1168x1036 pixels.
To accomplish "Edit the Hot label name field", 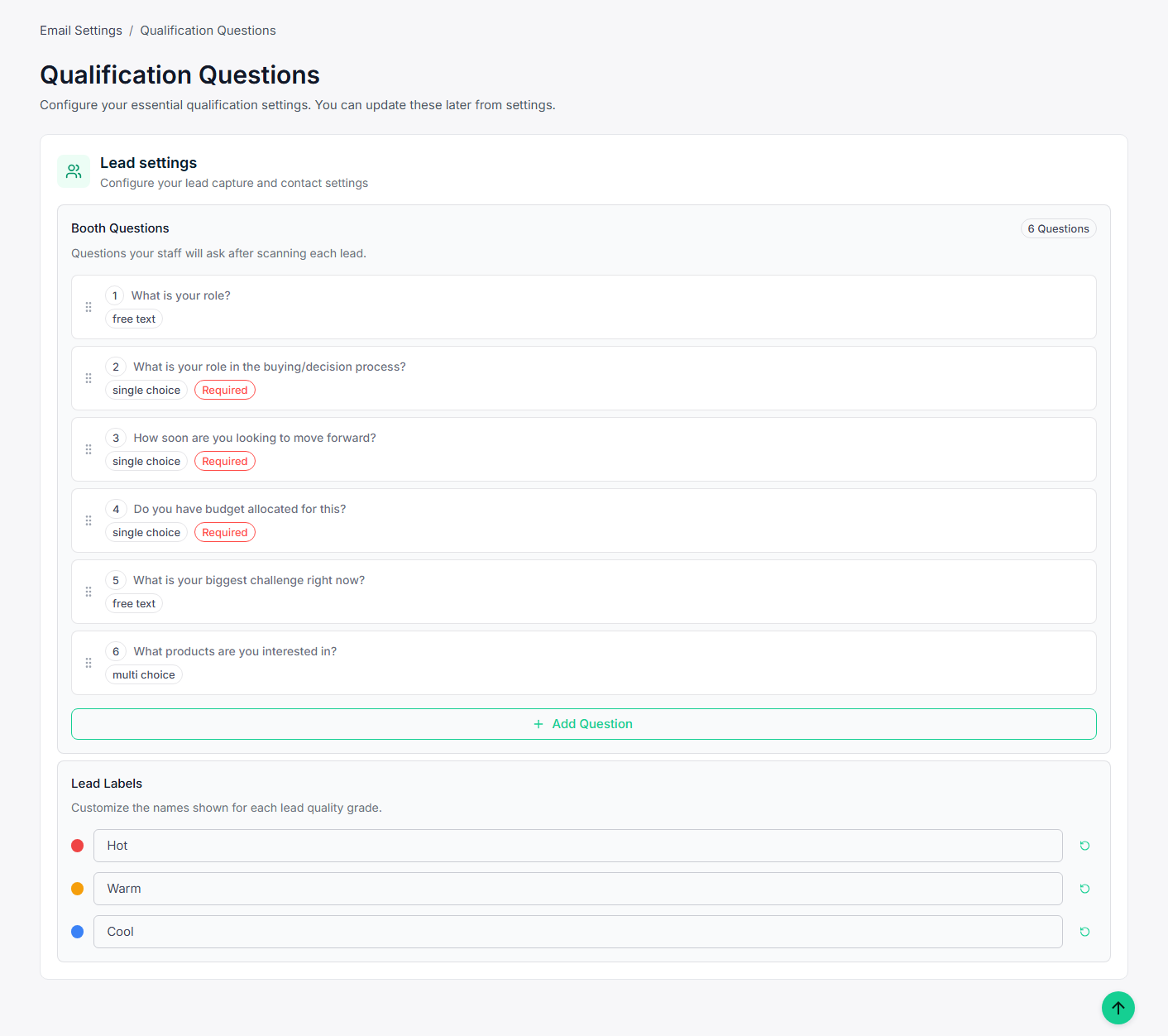I will [578, 846].
